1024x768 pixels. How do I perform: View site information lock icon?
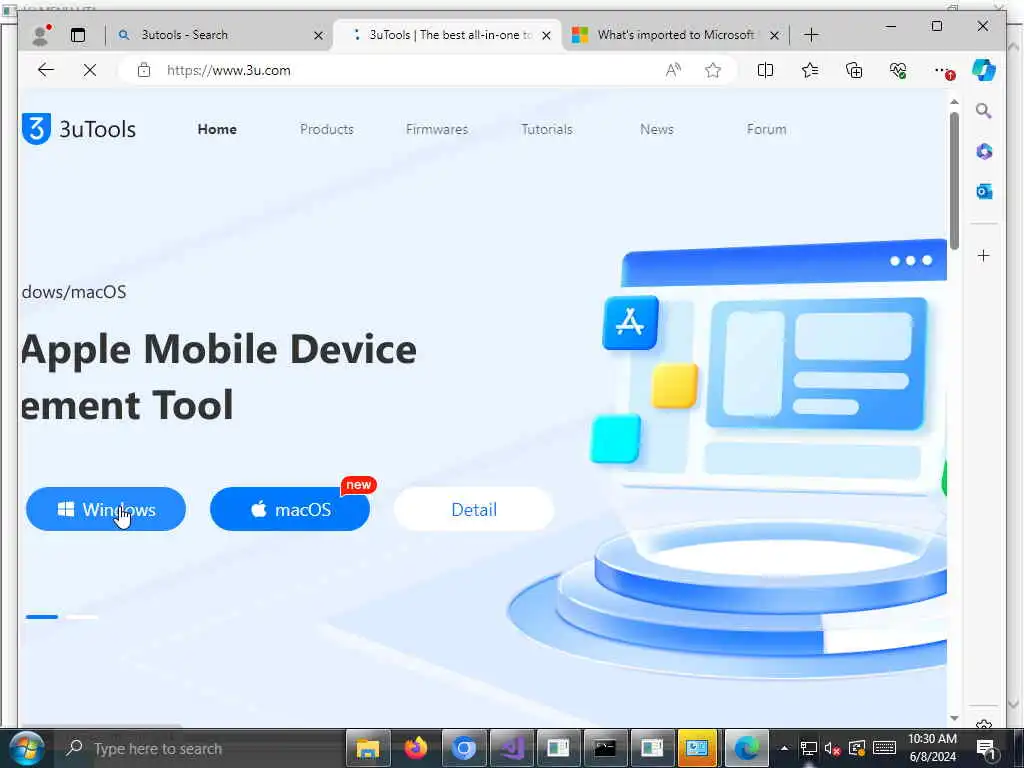point(144,70)
